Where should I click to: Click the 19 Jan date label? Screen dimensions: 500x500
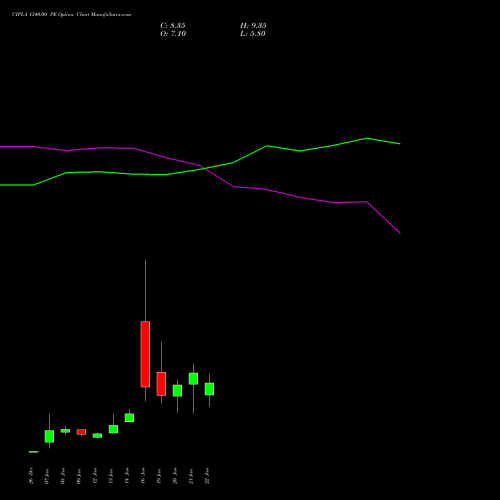pos(159,476)
